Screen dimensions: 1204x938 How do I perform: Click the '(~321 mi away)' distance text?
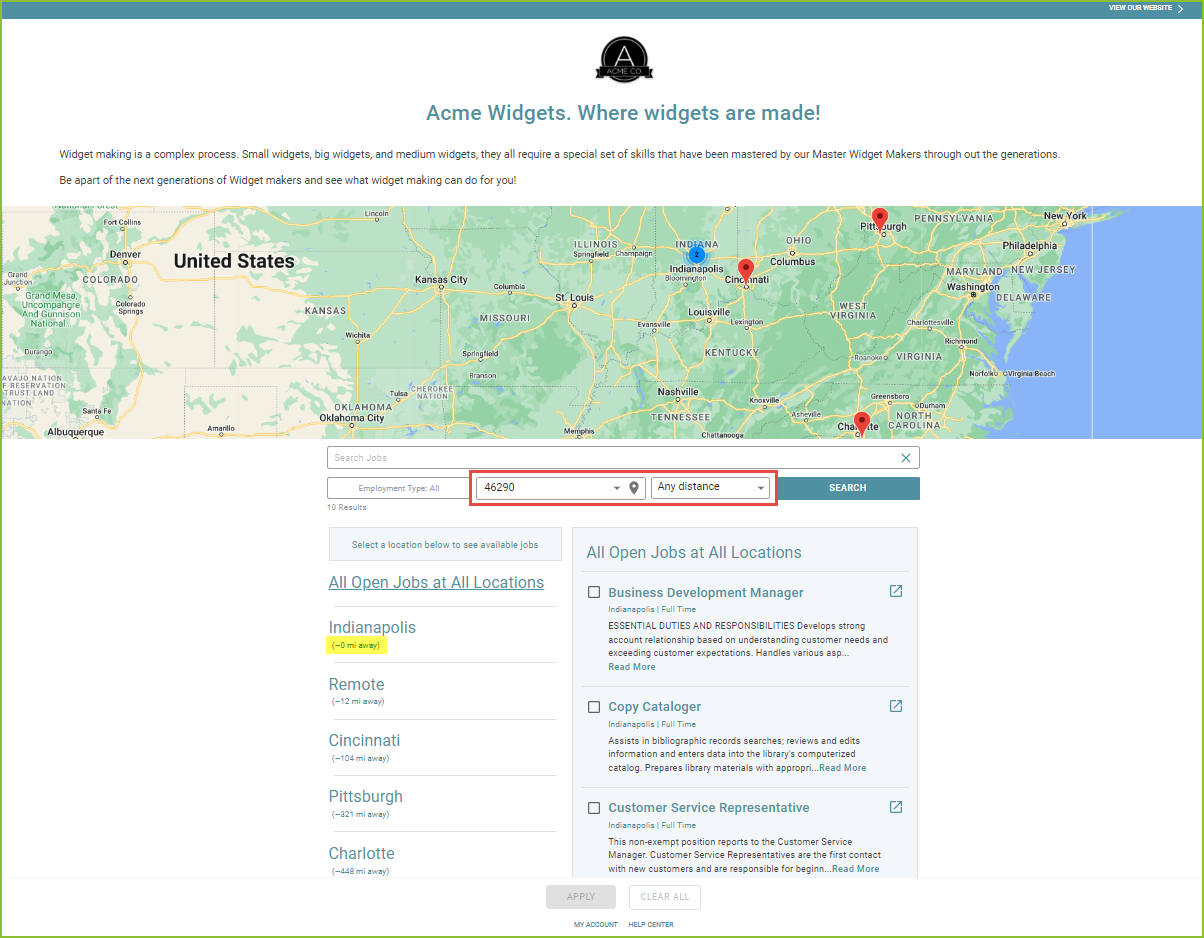tap(360, 814)
